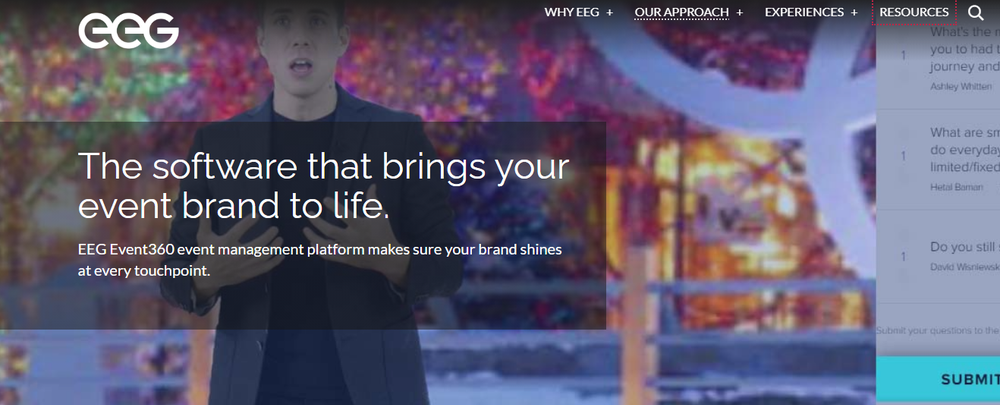Expand the plus next to EXPERIENCES

pyautogui.click(x=854, y=12)
